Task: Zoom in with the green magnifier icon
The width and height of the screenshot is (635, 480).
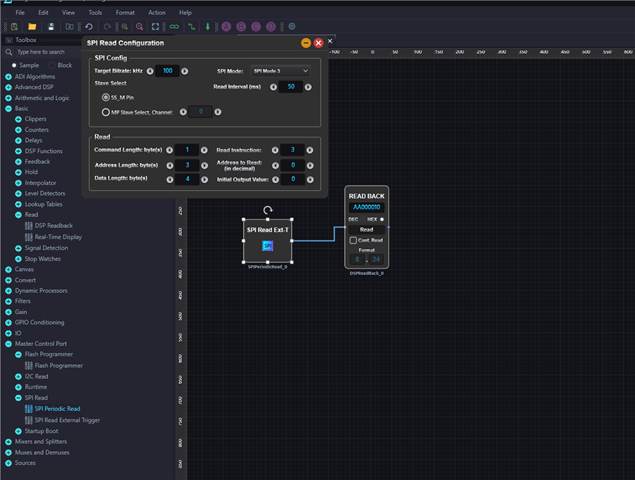Action: click(125, 27)
